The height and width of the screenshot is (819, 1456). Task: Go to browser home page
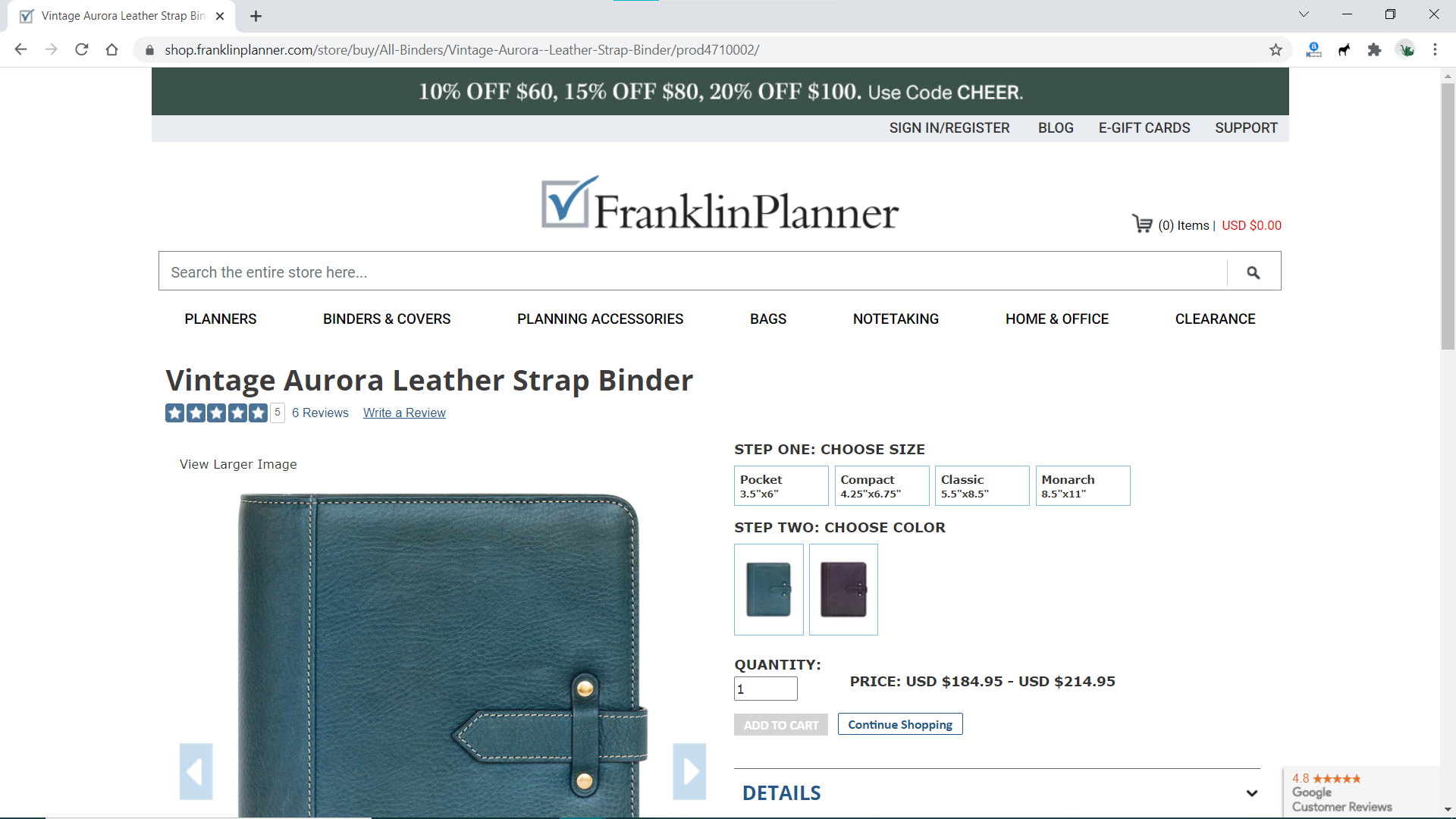pos(112,50)
